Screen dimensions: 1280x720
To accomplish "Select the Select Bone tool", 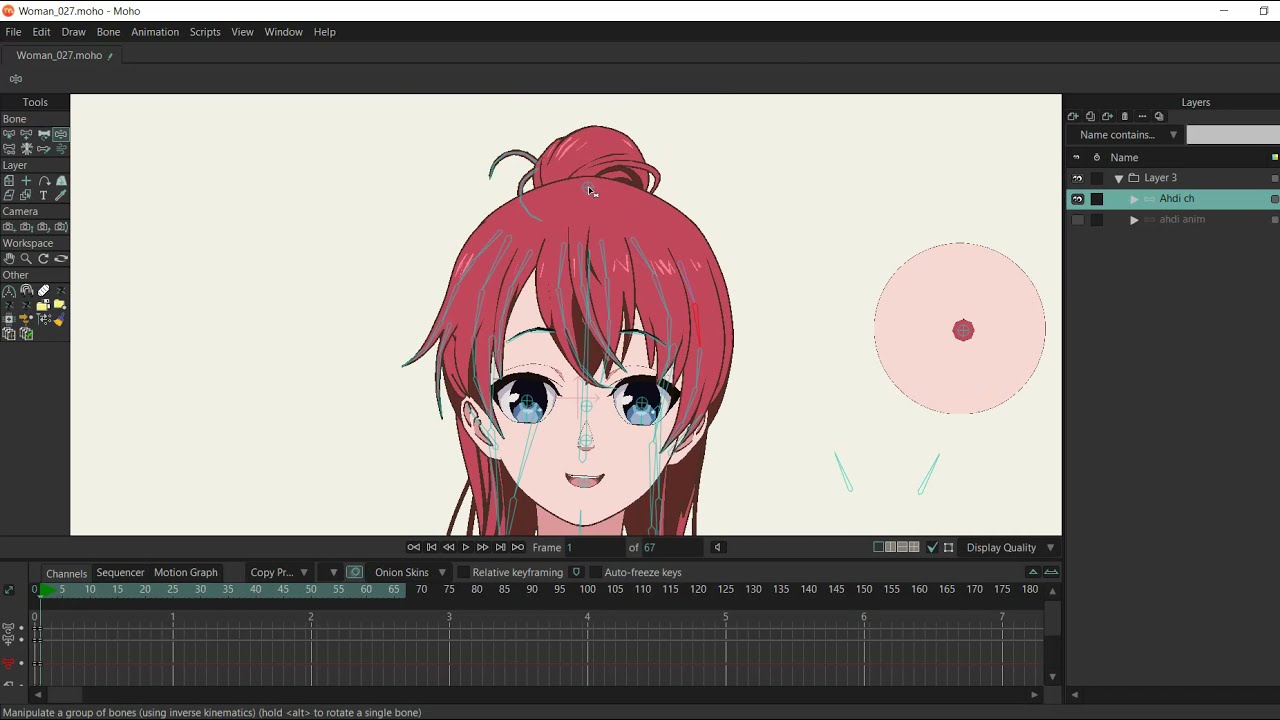I will point(9,133).
